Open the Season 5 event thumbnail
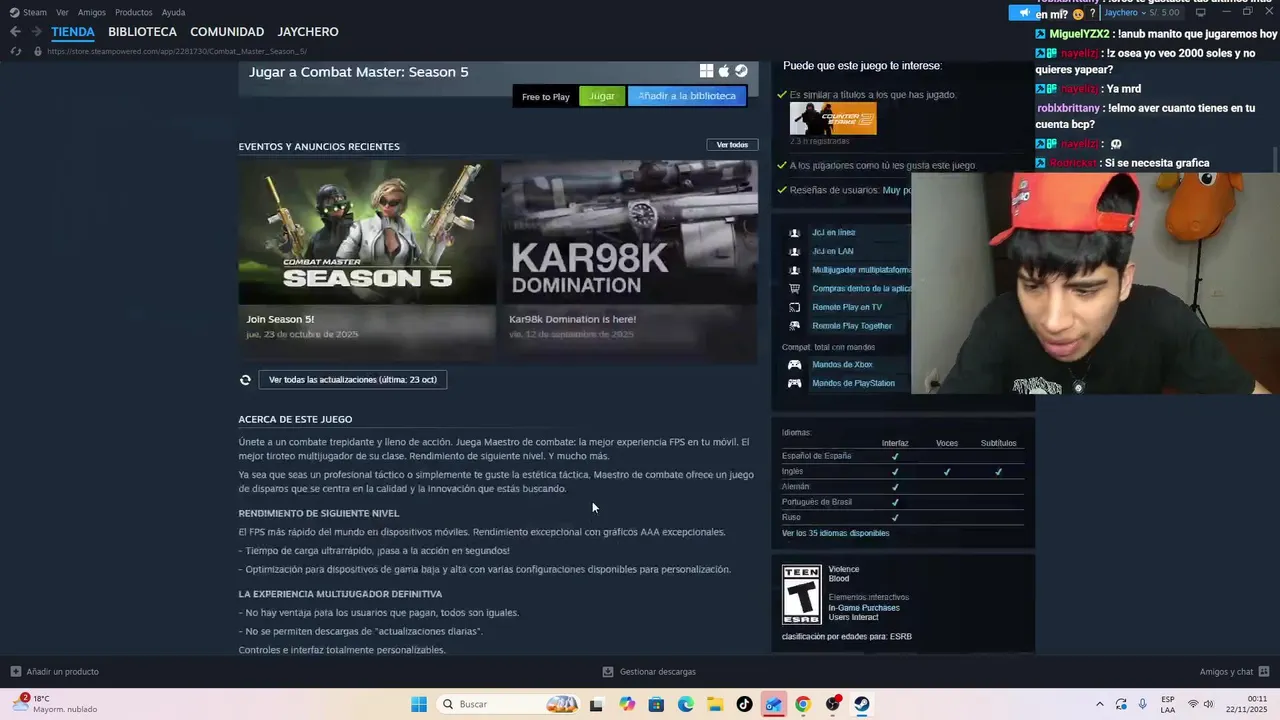 click(x=367, y=232)
